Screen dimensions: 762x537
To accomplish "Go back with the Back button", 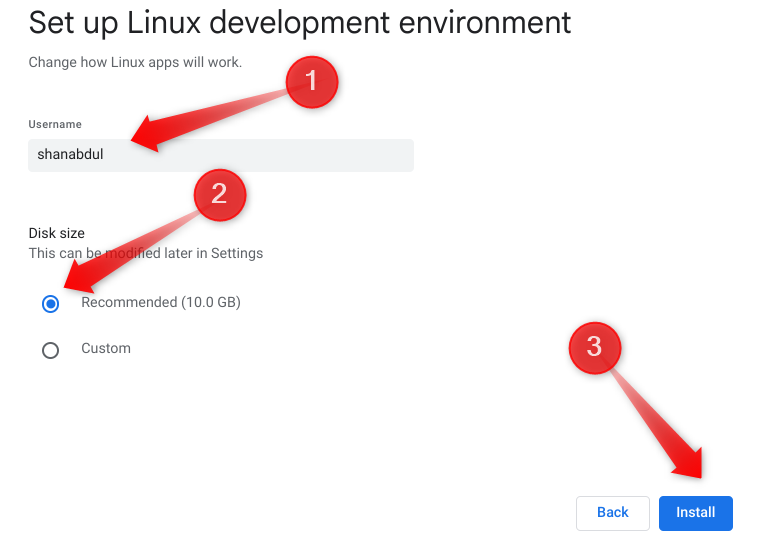I will click(612, 513).
